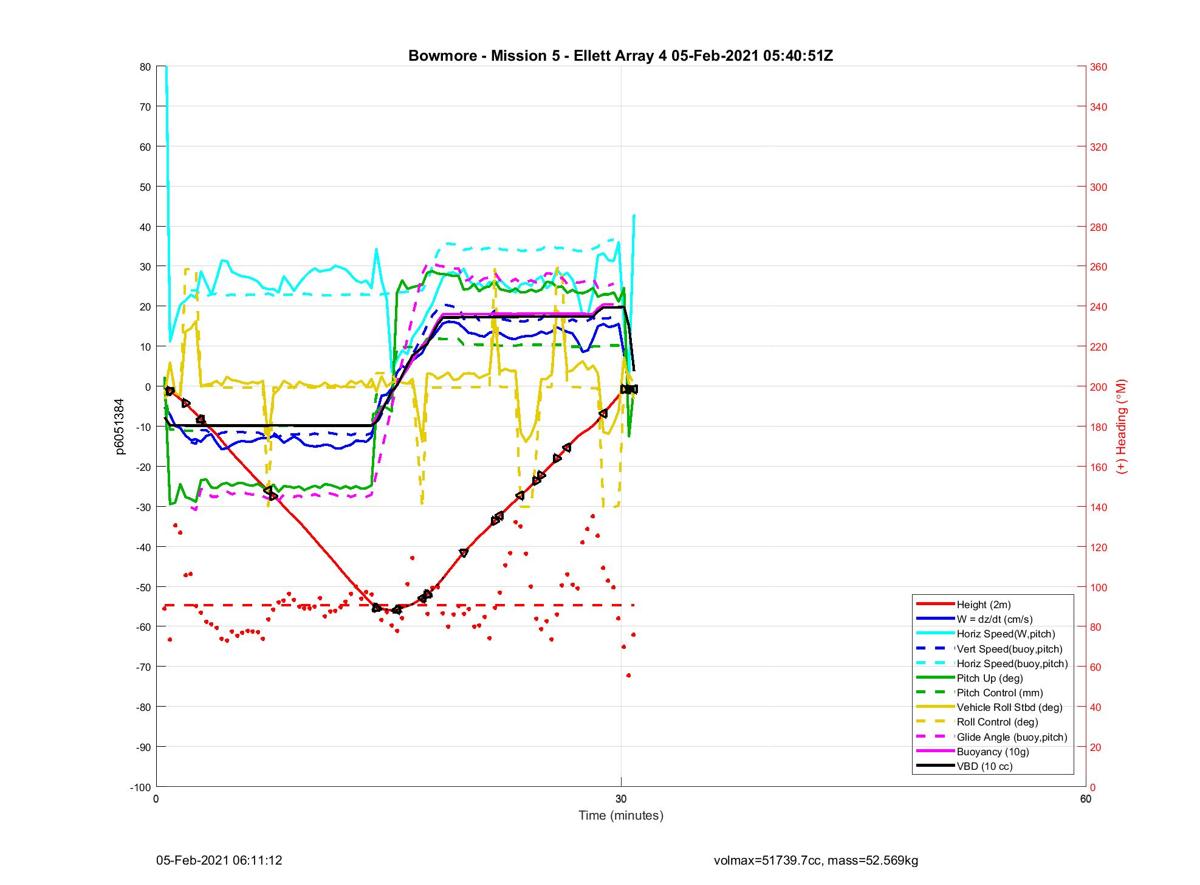
Task: Click 'Vert Speed(buoy,pitch)' in the legend
Action: click(1010, 649)
